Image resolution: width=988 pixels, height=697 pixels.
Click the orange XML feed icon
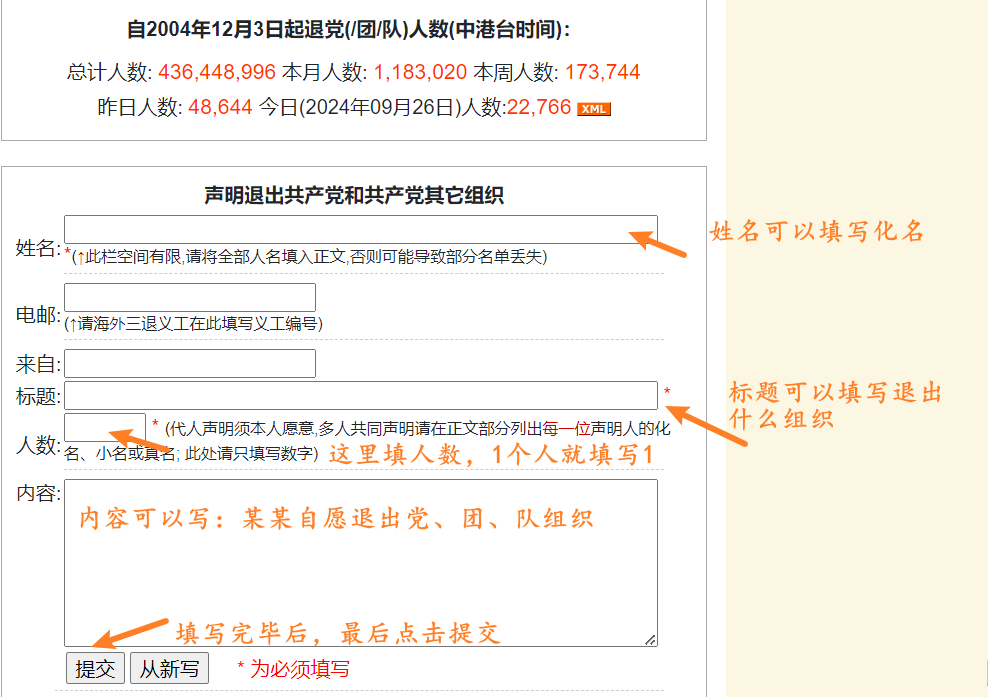tap(594, 109)
